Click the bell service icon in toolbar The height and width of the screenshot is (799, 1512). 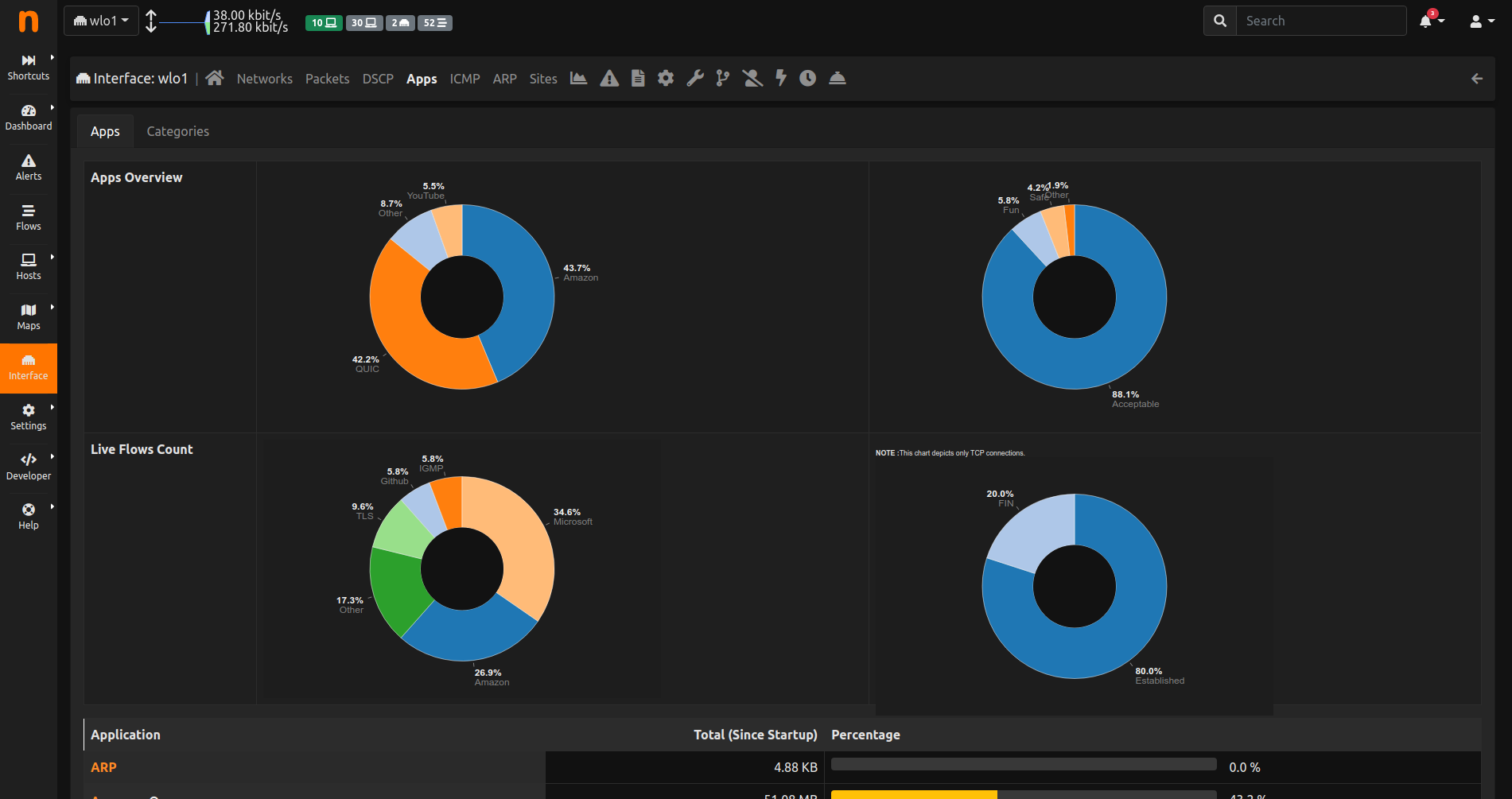tap(838, 78)
